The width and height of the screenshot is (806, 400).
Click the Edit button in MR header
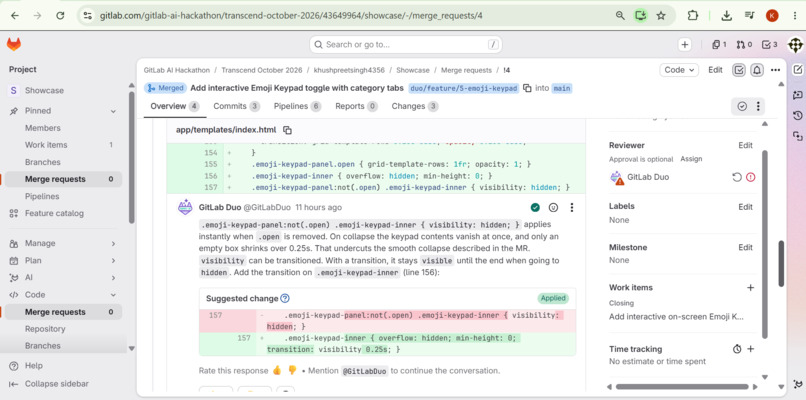(716, 70)
